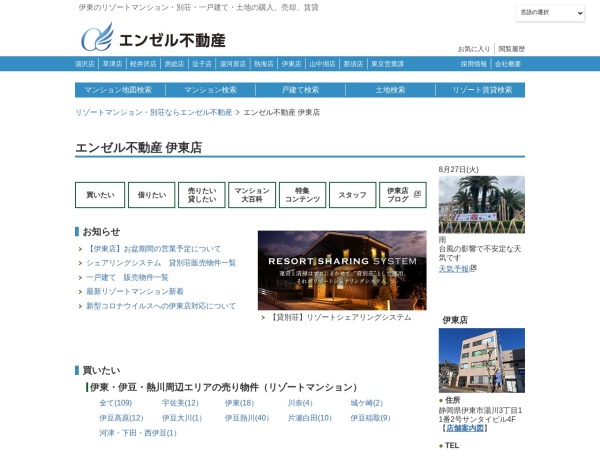Select 川奈(4) listings
This screenshot has height=450, width=600.
(x=300, y=403)
